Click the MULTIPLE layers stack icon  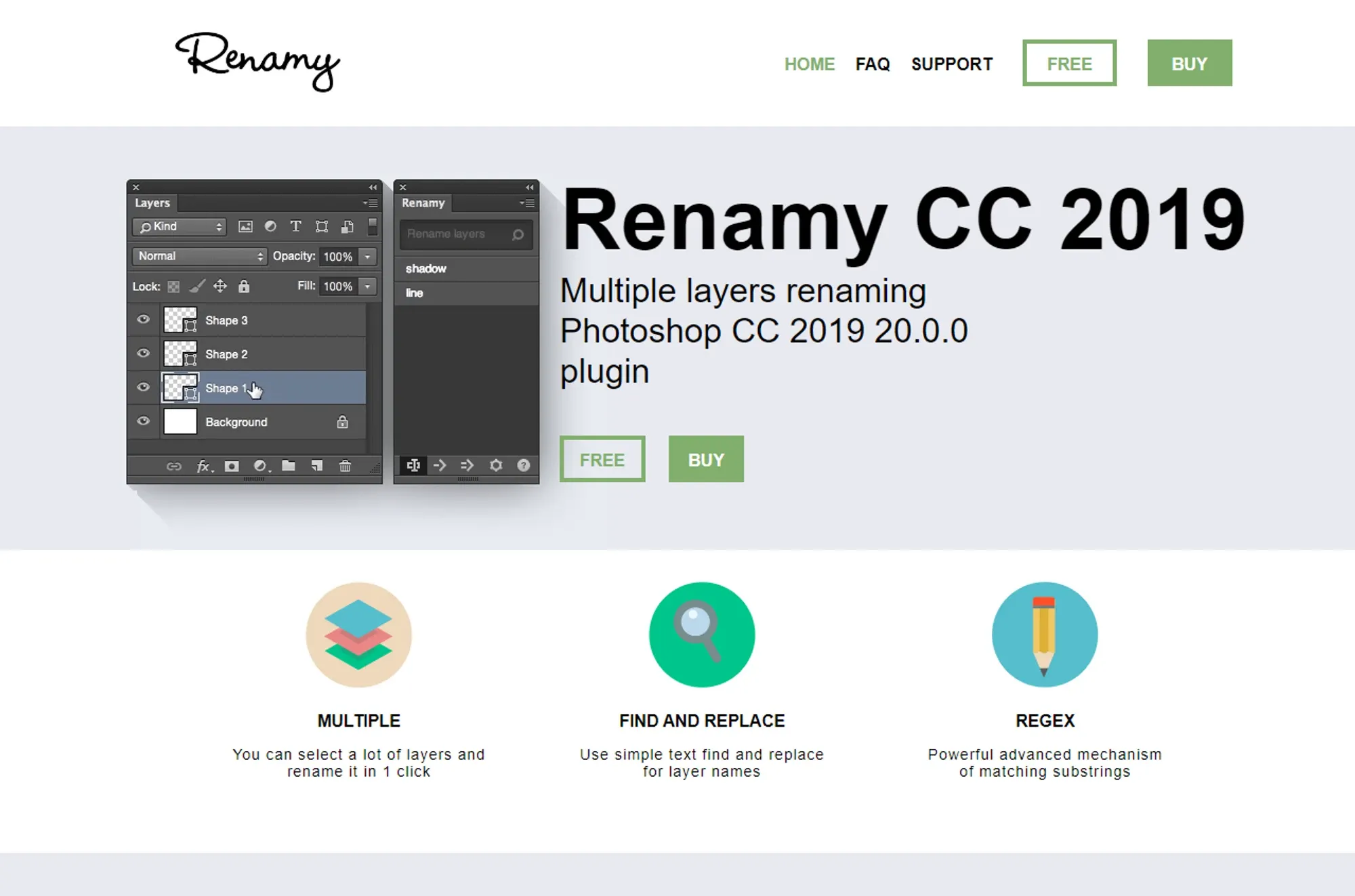(358, 635)
